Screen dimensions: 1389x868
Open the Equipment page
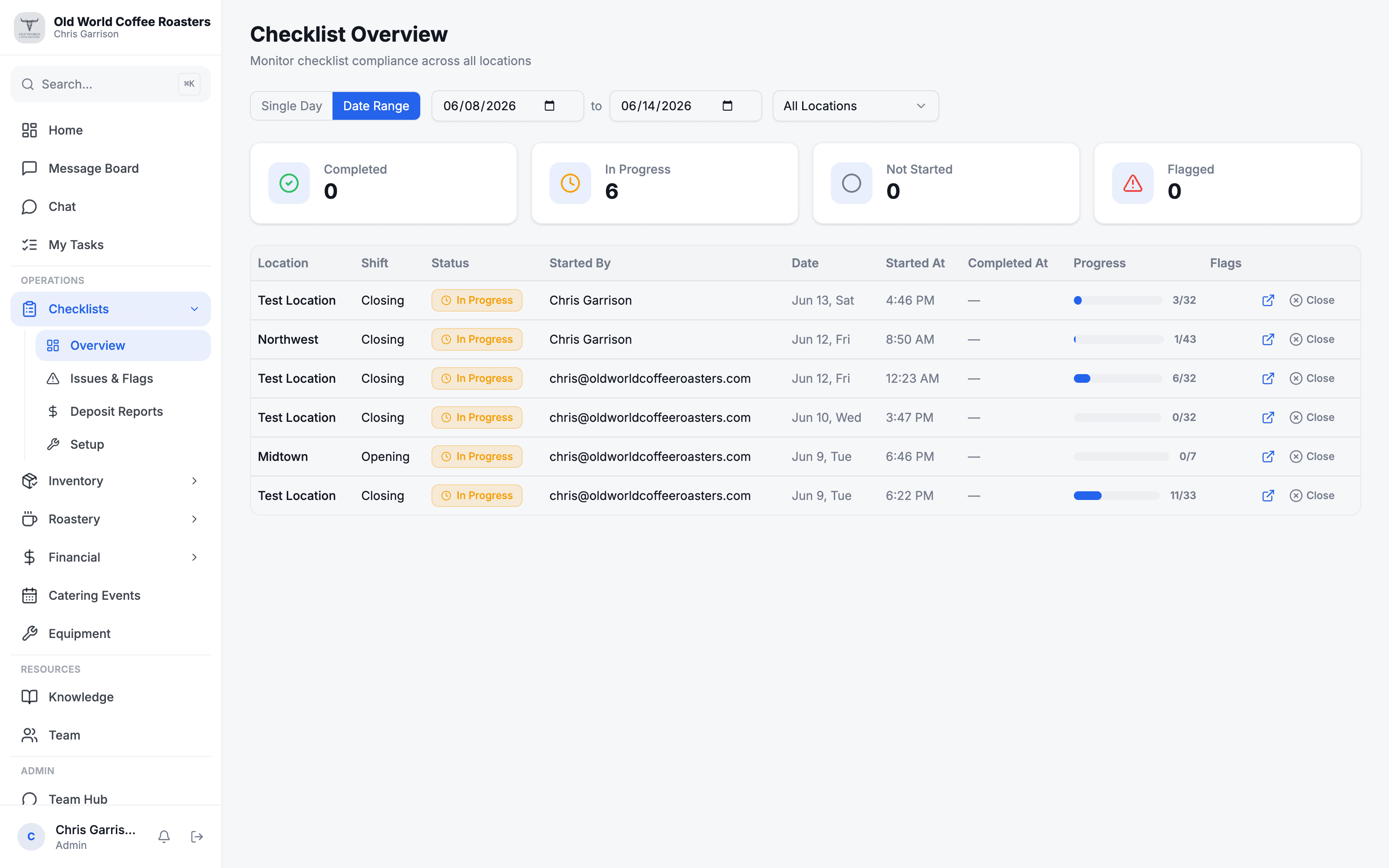coord(111,634)
